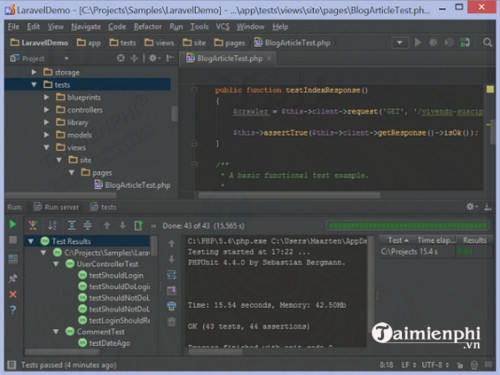Click console scroll up arrow icon
The width and height of the screenshot is (500, 375).
[x=171, y=244]
